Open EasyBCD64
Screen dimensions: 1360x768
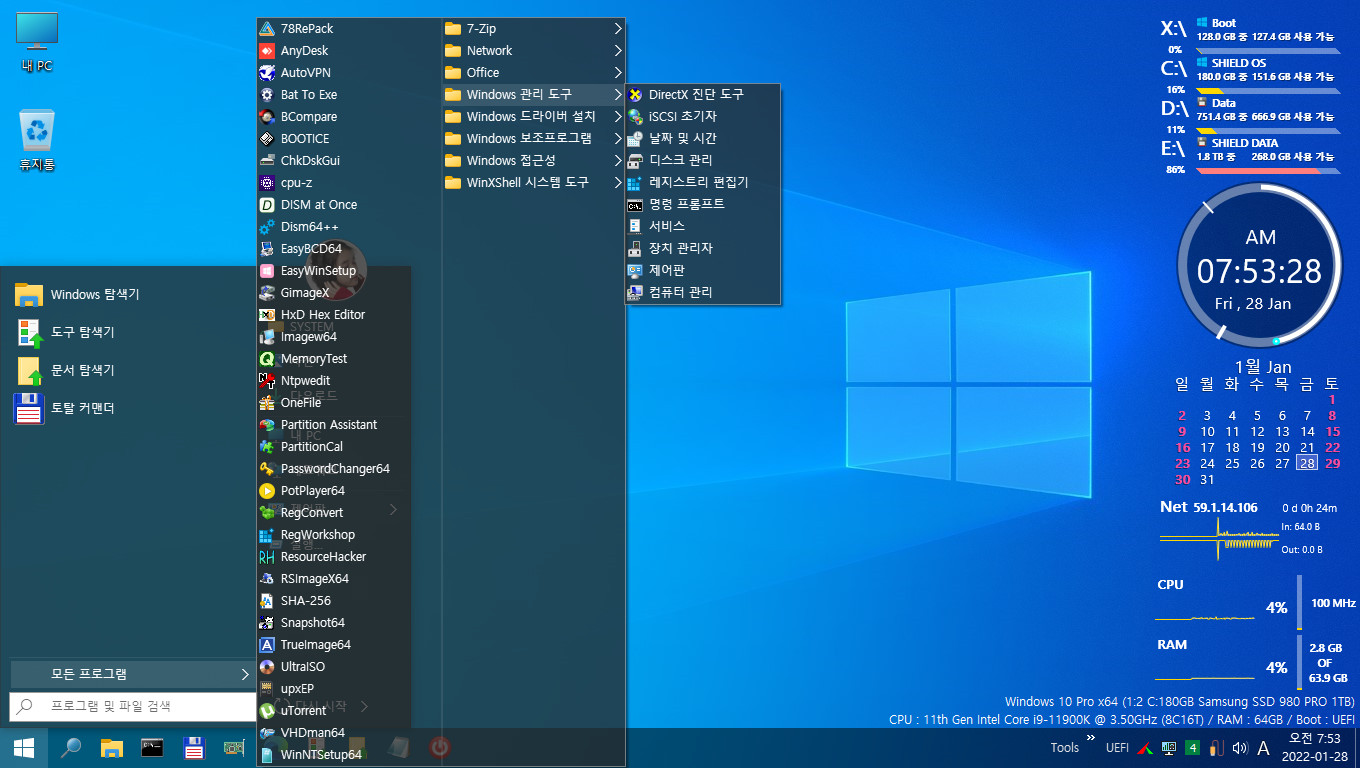point(349,248)
